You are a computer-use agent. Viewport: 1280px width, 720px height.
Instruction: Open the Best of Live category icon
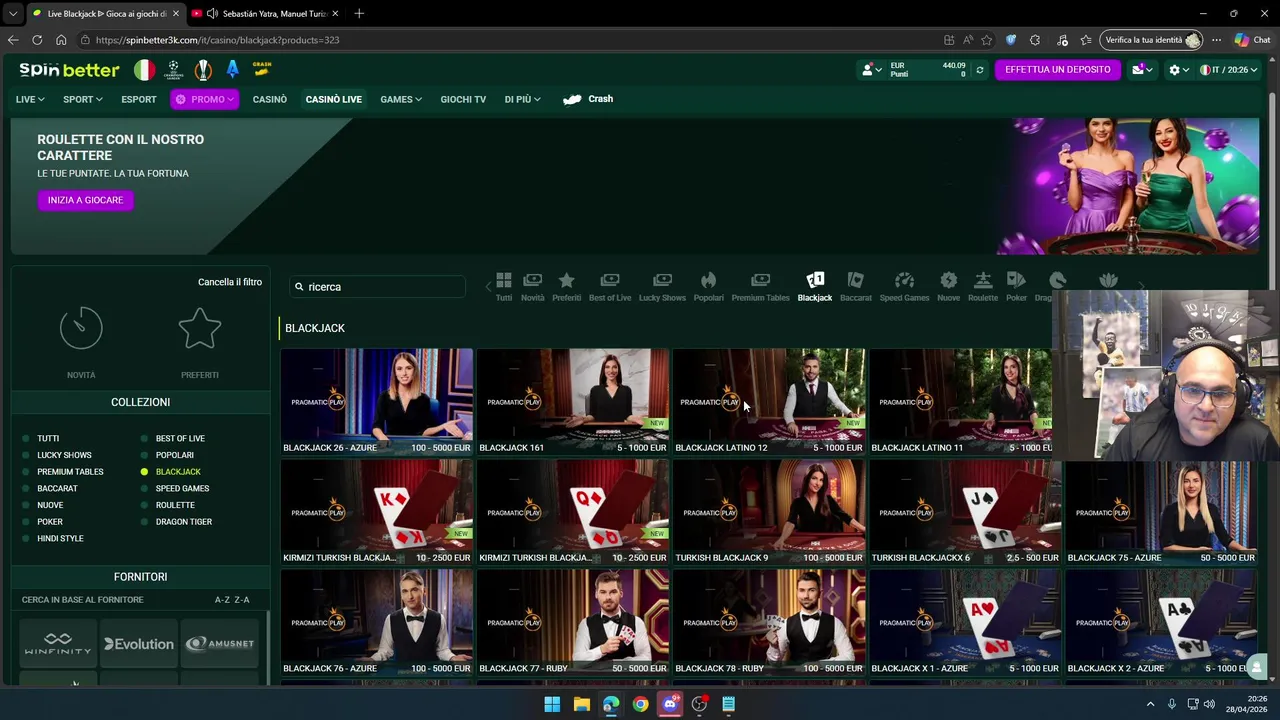click(610, 287)
